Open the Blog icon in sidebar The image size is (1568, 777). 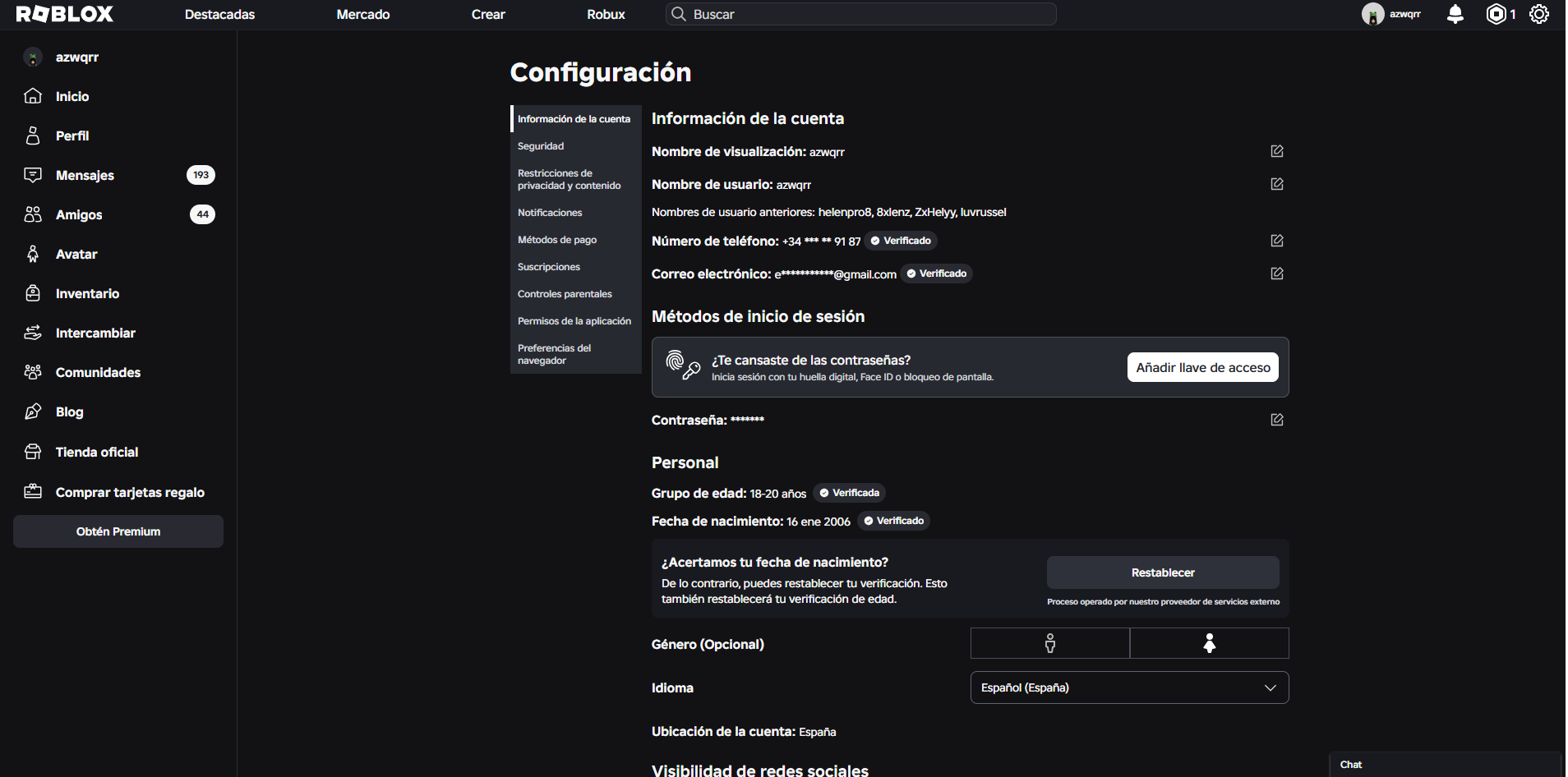(33, 411)
